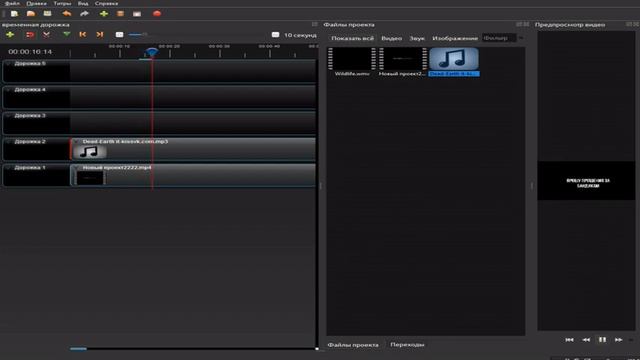
Task: Add a new track to the timeline
Action: [x=10, y=35]
